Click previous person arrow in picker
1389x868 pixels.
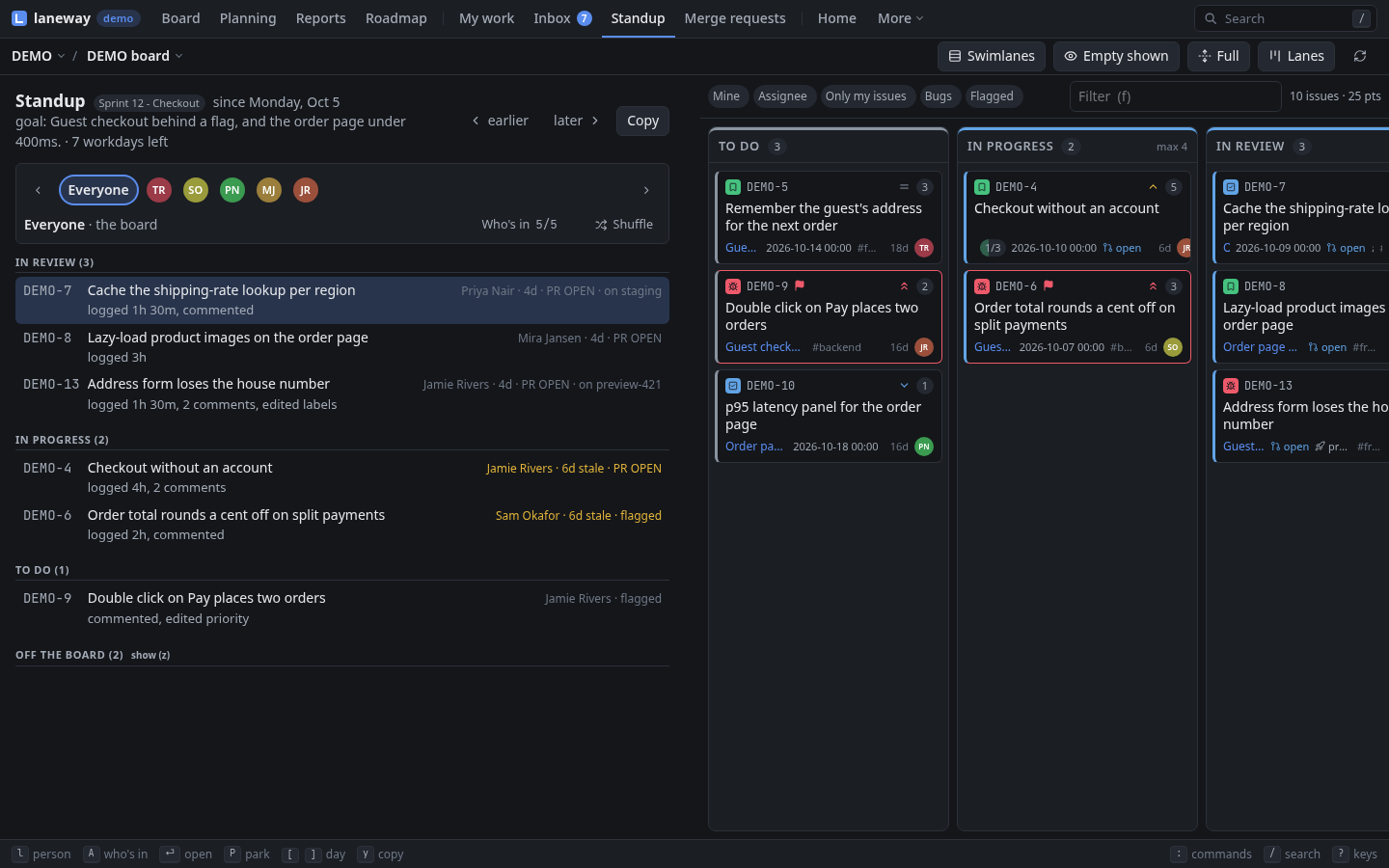[x=38, y=190]
